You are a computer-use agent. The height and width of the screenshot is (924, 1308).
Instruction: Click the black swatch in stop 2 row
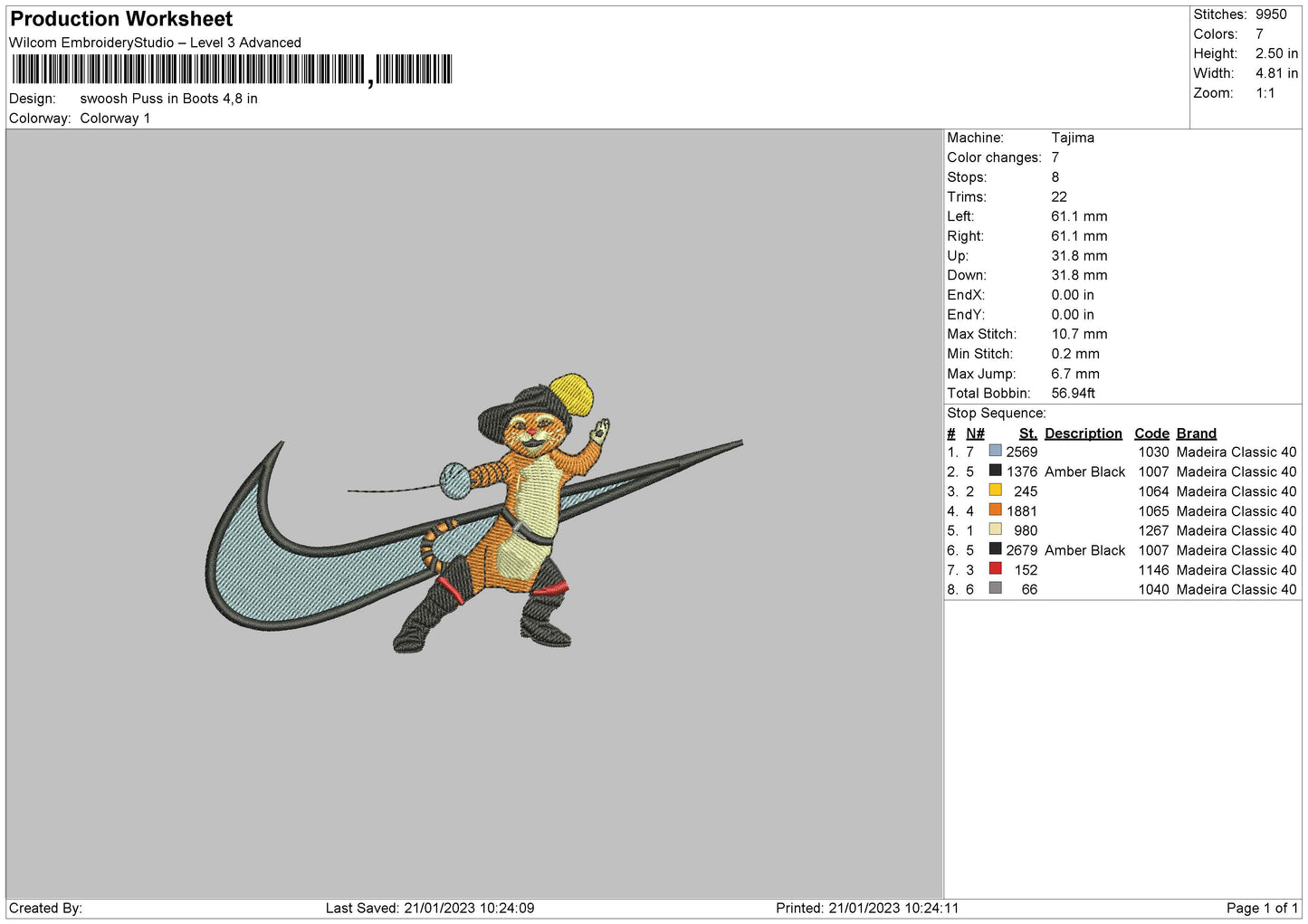tap(995, 471)
